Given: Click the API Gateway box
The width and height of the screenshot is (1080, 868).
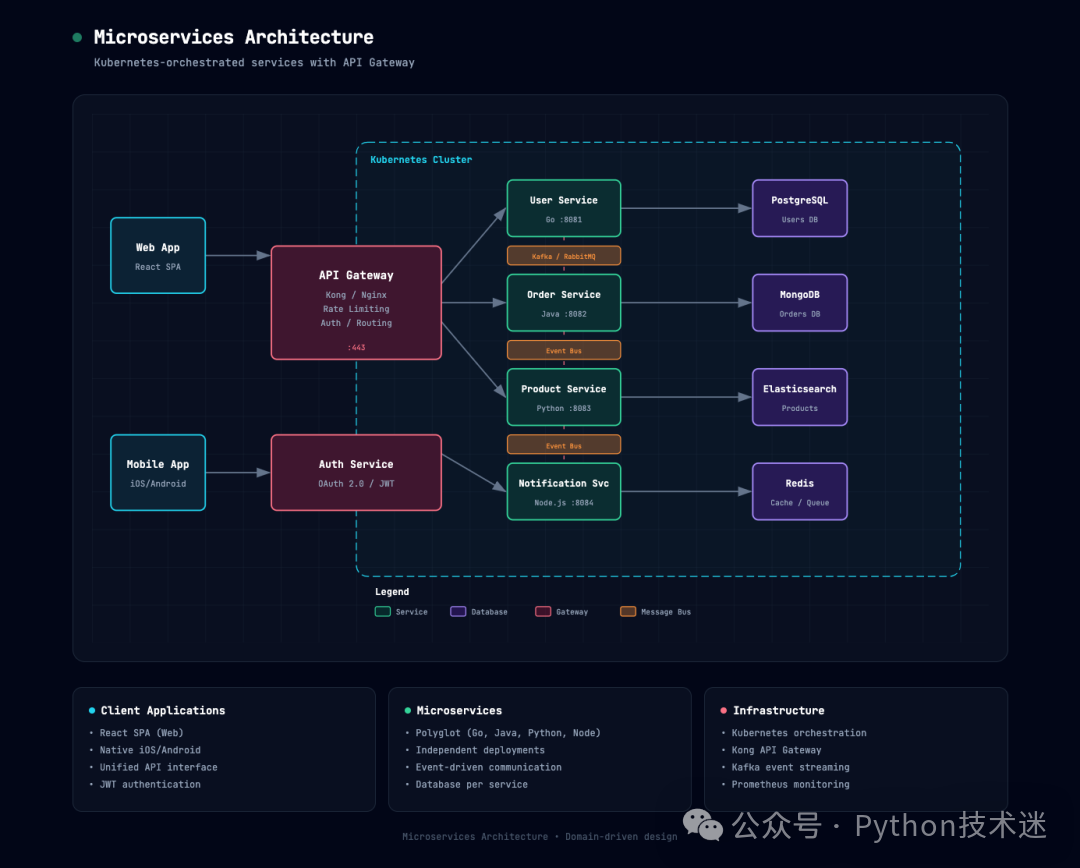Looking at the screenshot, I should tap(356, 302).
